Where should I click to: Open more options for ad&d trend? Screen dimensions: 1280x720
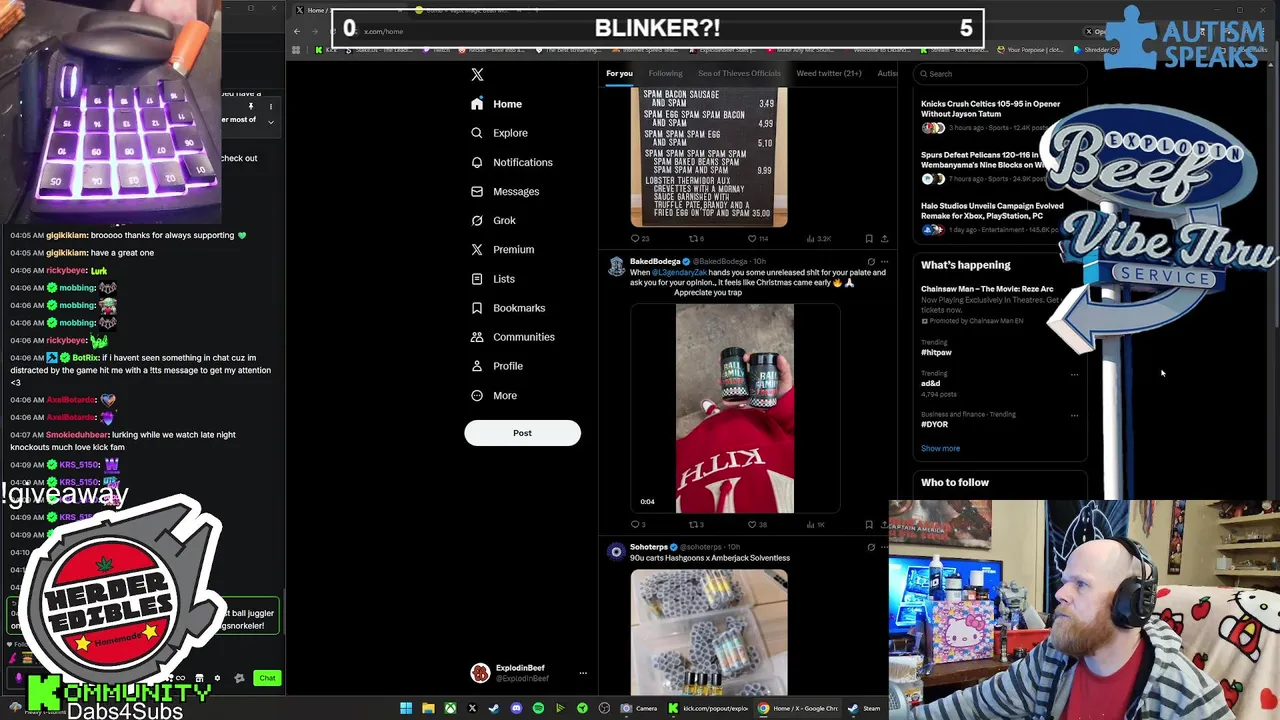[x=1074, y=375]
